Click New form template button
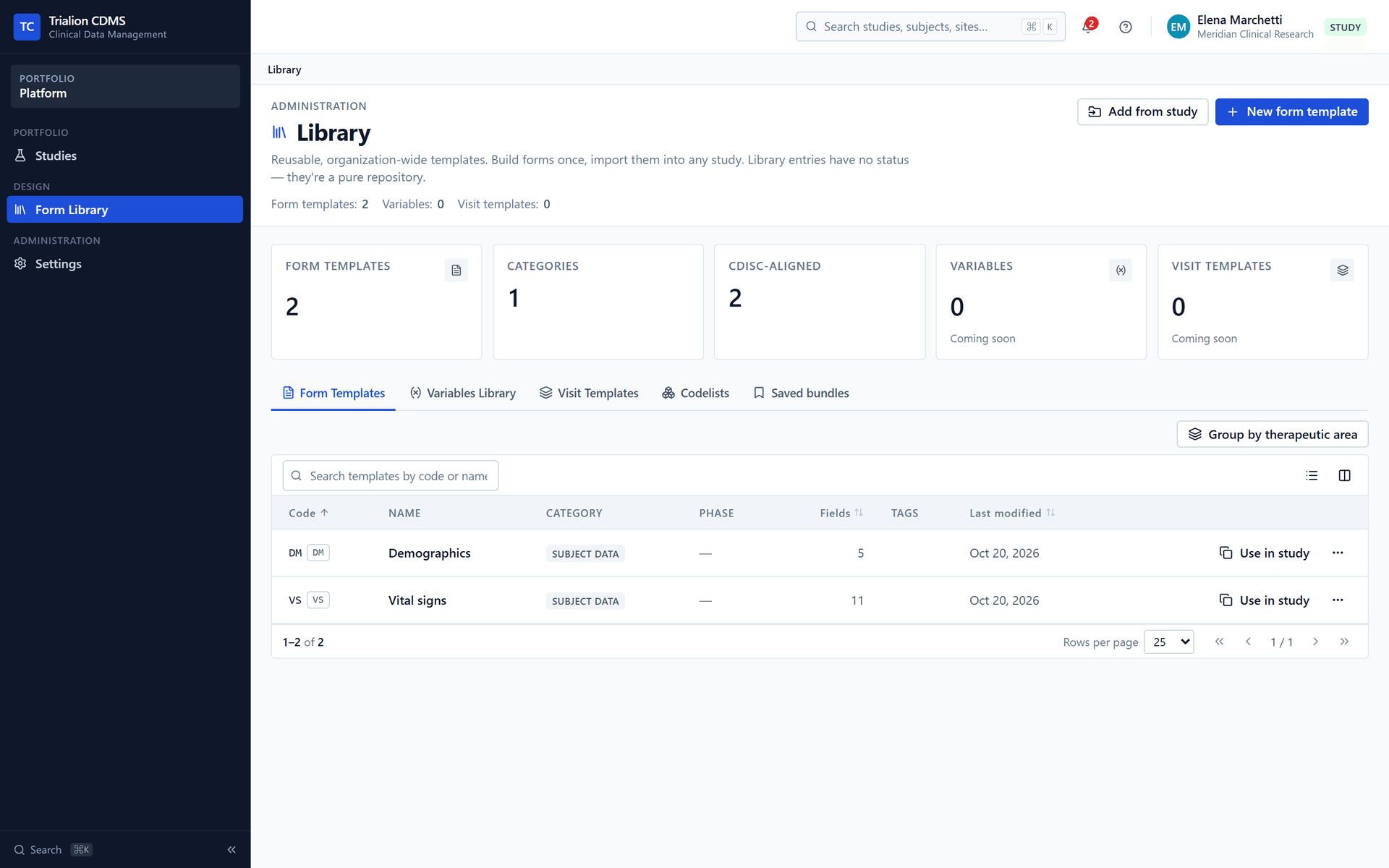The width and height of the screenshot is (1389, 868). [x=1291, y=111]
